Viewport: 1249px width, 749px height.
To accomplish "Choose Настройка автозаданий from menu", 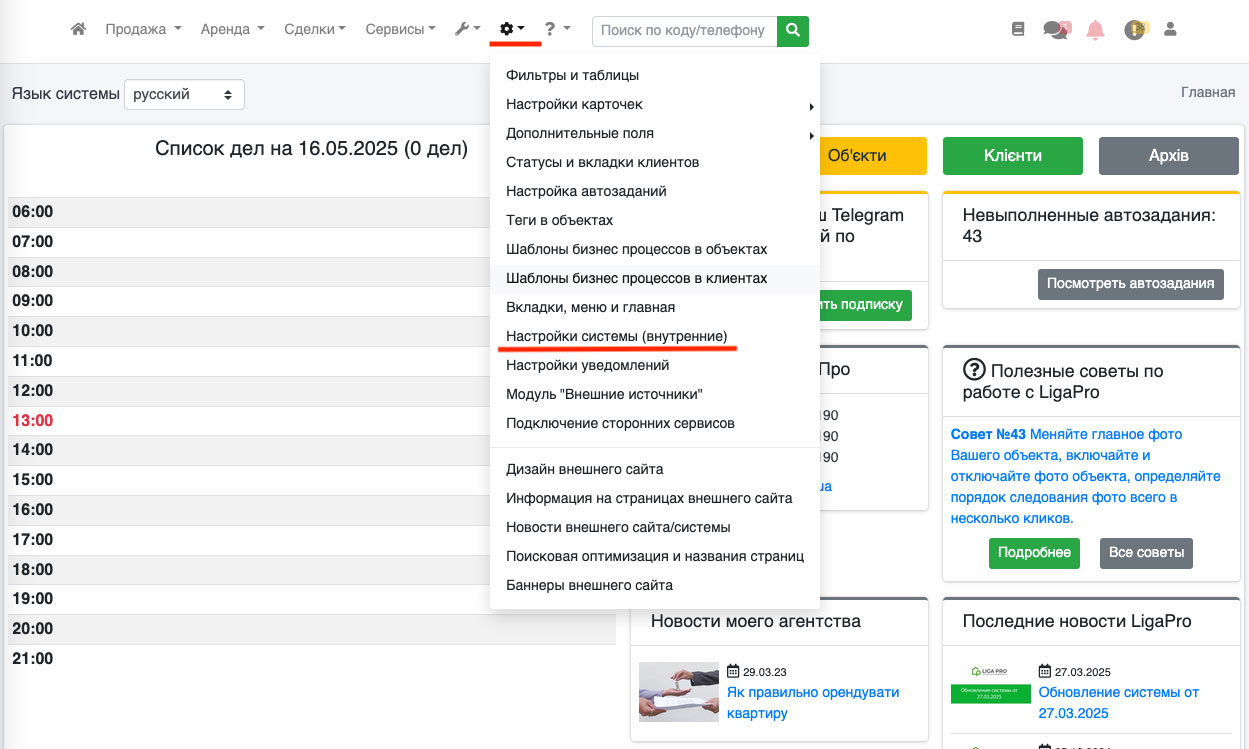I will tap(586, 191).
